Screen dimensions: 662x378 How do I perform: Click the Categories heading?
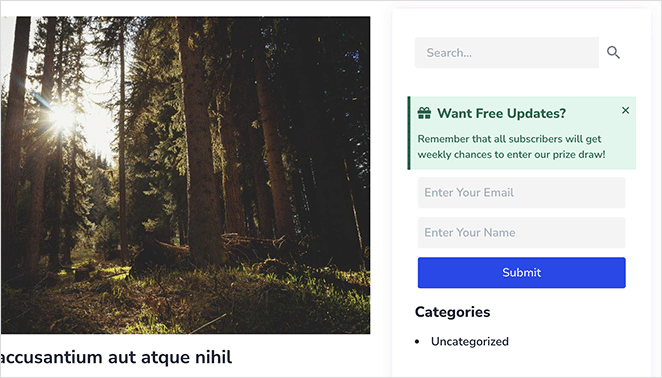coord(452,312)
